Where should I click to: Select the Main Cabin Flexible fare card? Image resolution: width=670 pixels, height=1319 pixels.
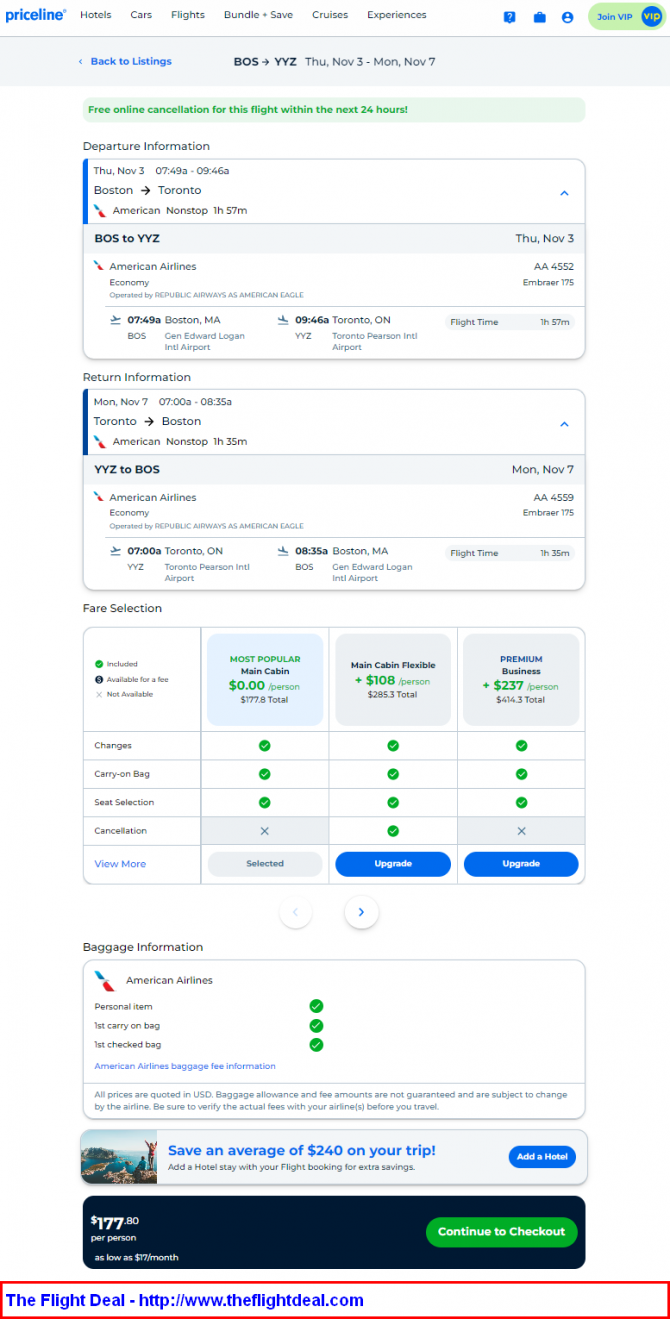click(x=393, y=679)
